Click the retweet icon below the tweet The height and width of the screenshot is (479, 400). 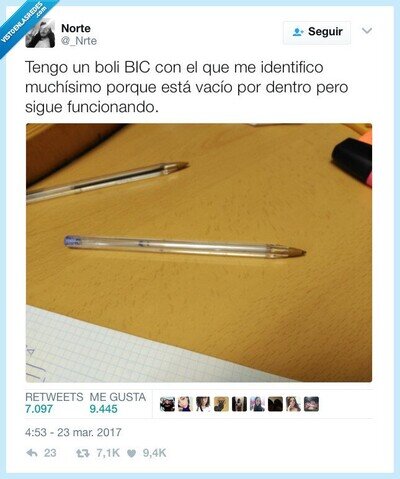point(82,453)
